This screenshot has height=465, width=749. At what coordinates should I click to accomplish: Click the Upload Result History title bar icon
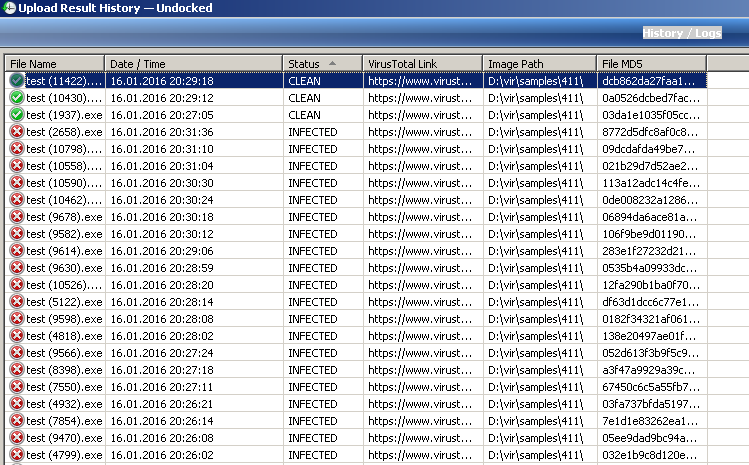click(x=9, y=8)
